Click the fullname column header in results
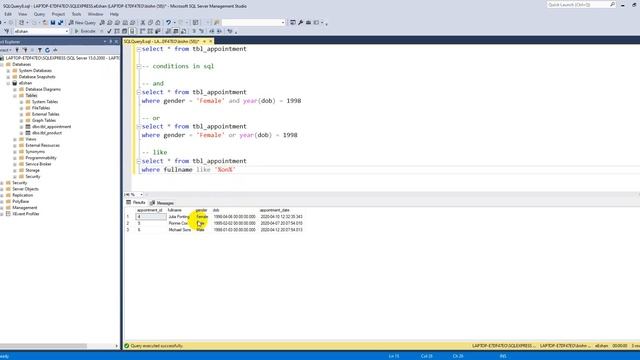Viewport: 640px width, 360px height. tap(175, 210)
